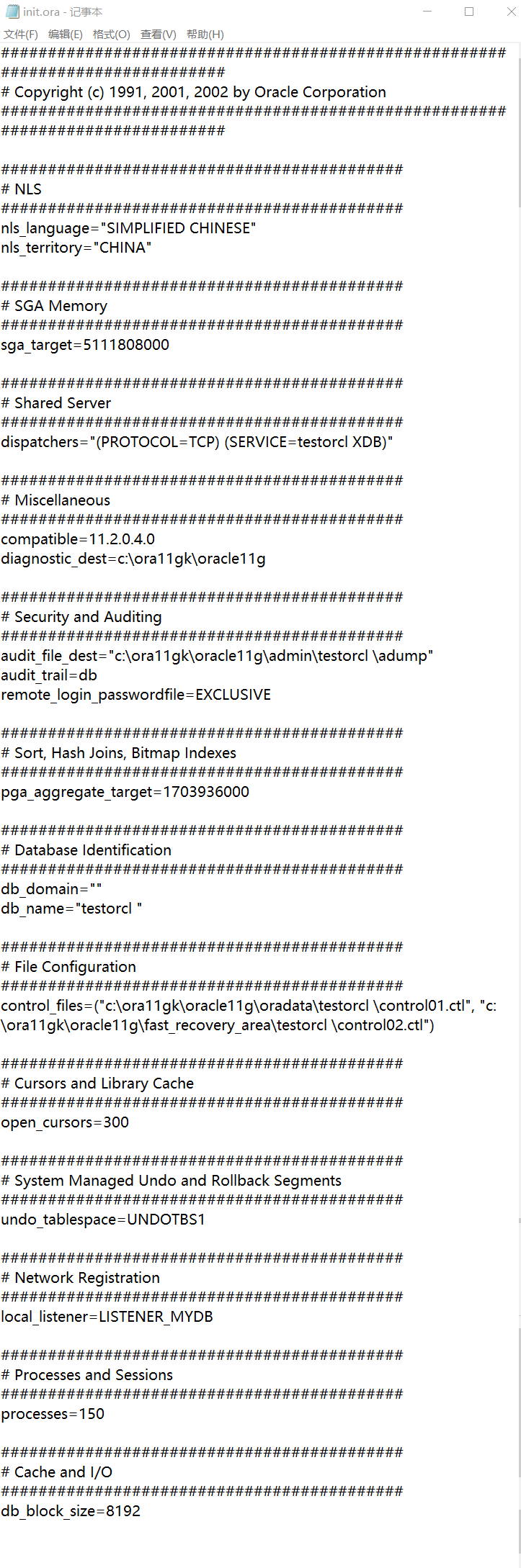Place cursor on db_name="testorcl " line
The width and height of the screenshot is (521, 1568).
click(71, 909)
